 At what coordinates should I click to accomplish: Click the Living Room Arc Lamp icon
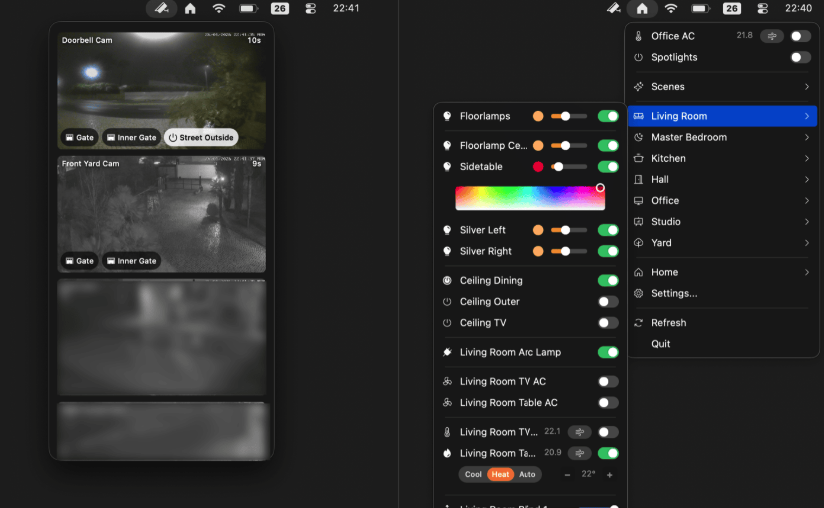(447, 352)
